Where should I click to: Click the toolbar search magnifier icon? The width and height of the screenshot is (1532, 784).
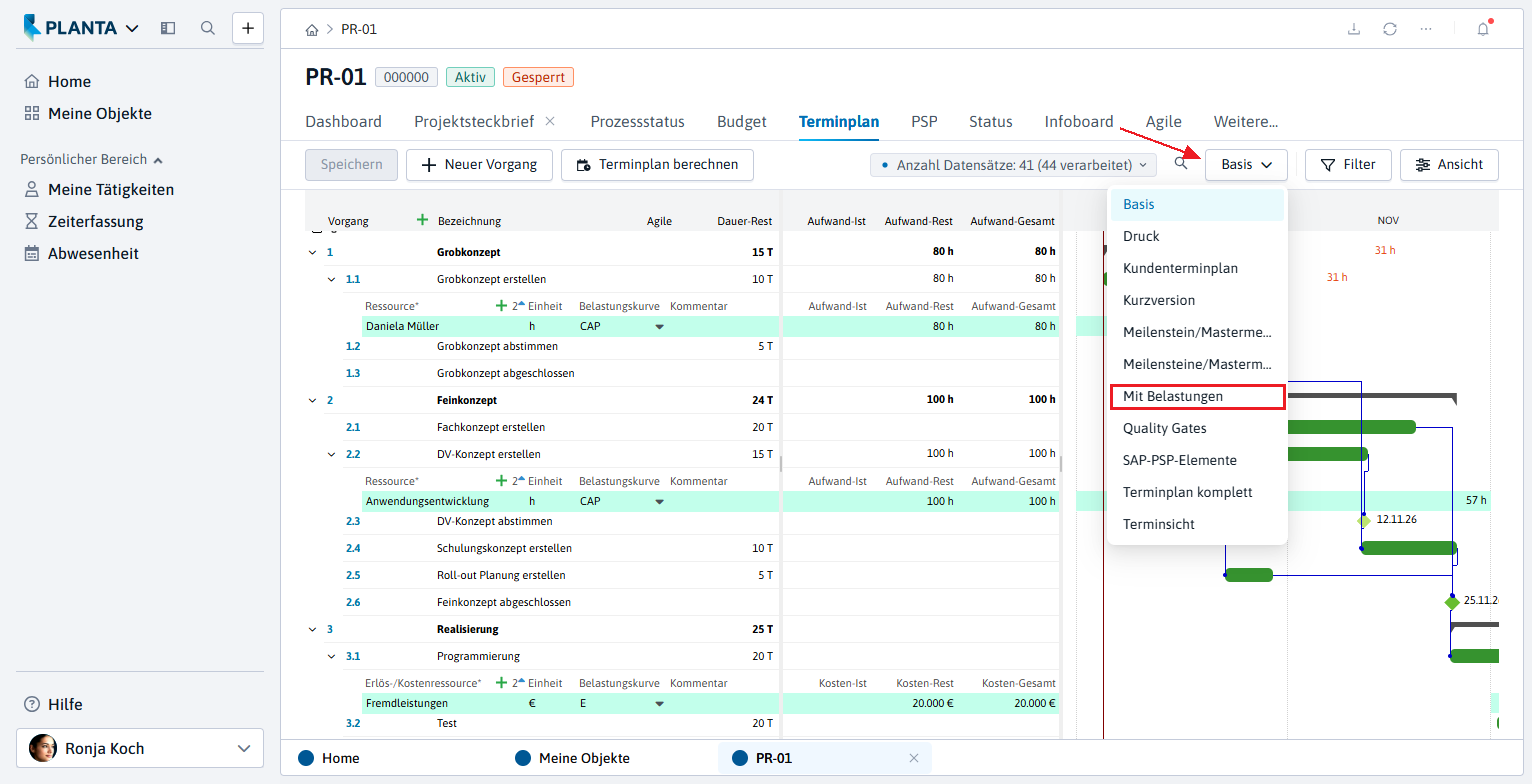[x=1181, y=163]
